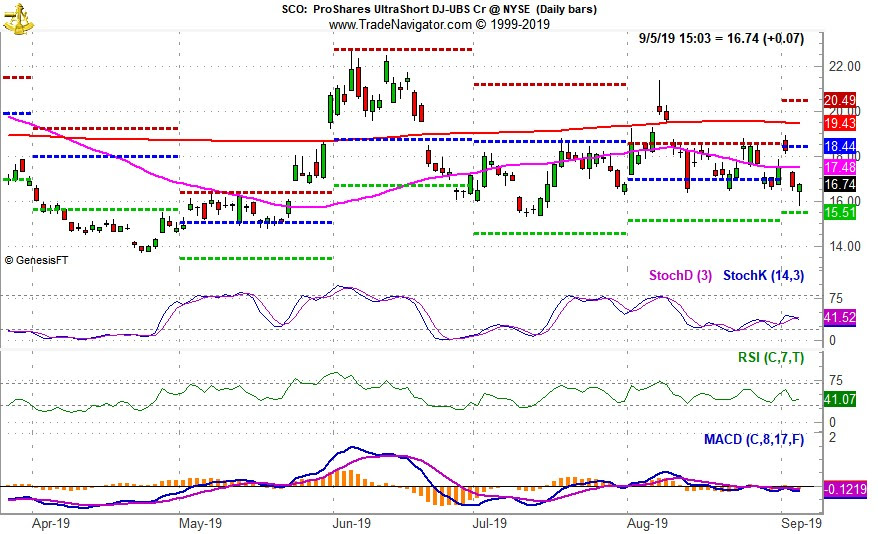Click the MACD pane 2 scale label
This screenshot has height=534, width=878.
pyautogui.click(x=833, y=437)
